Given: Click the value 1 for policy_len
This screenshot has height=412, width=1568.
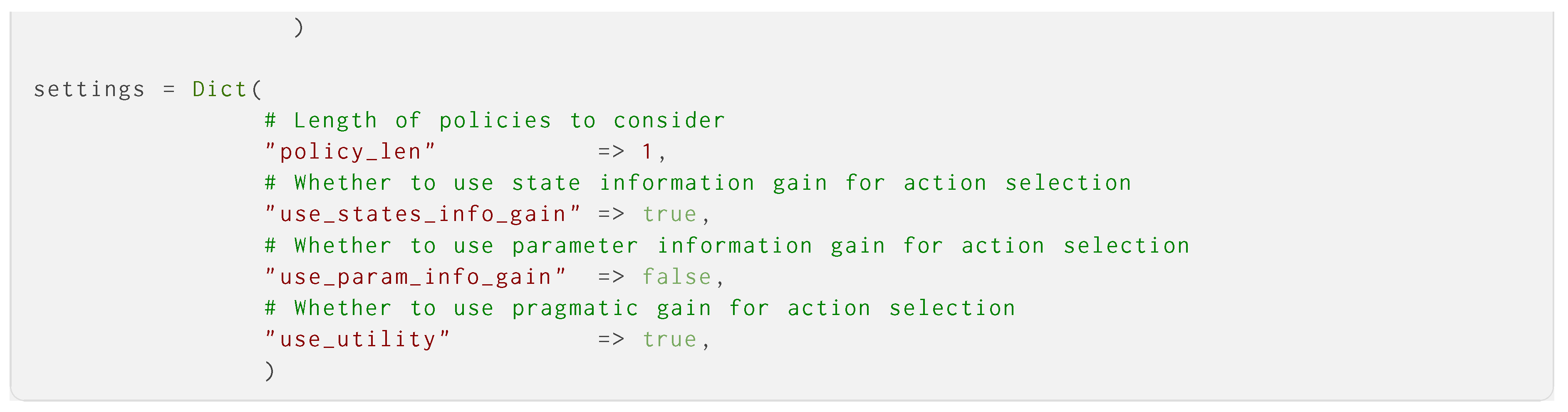Looking at the screenshot, I should coord(647,151).
